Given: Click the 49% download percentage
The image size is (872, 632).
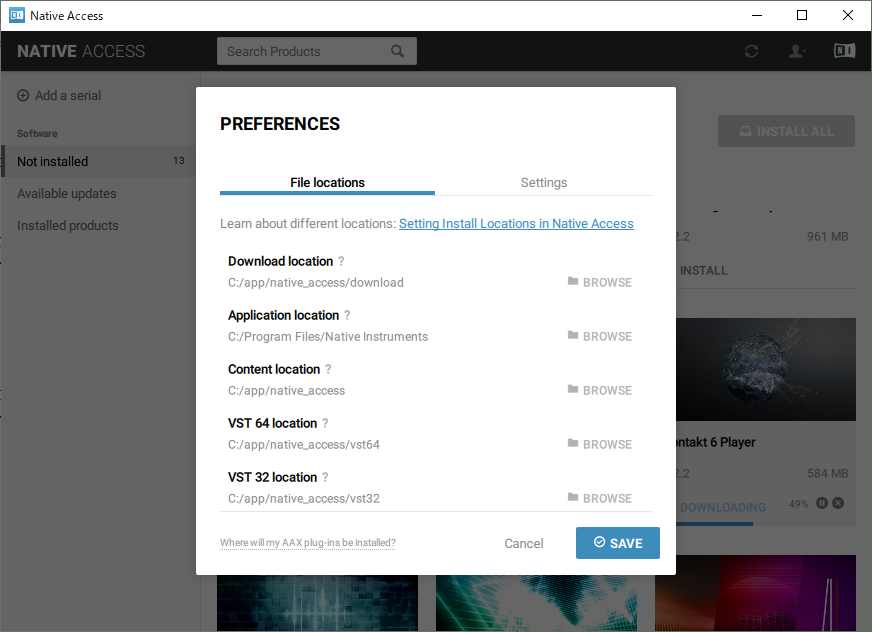Looking at the screenshot, I should click(x=798, y=504).
